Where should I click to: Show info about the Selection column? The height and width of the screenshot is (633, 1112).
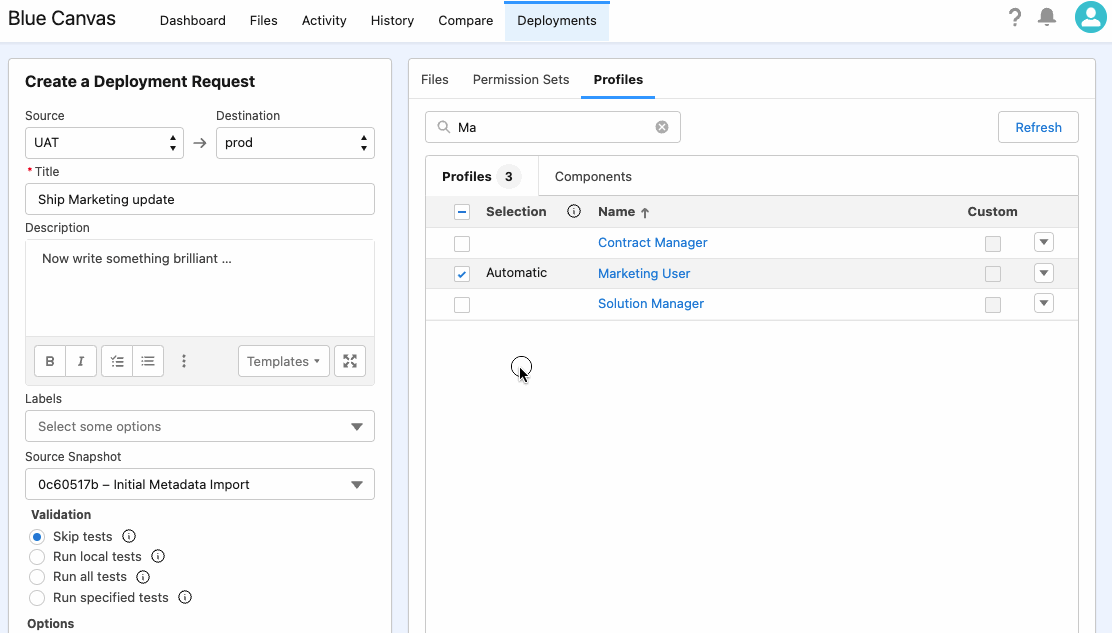click(574, 211)
